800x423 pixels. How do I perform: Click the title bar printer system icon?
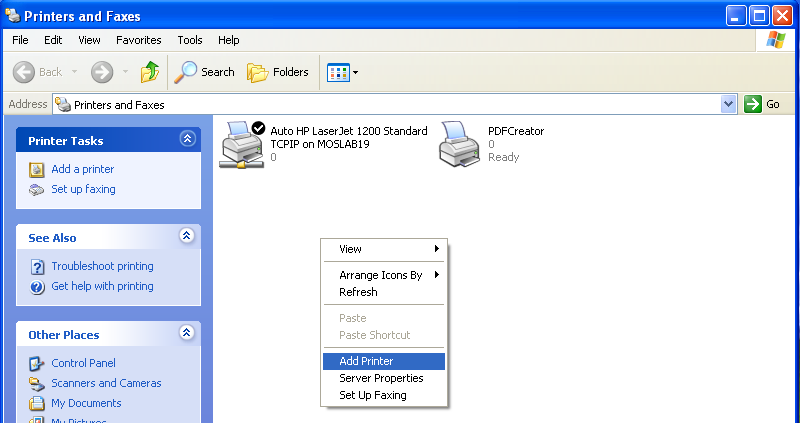[13, 15]
